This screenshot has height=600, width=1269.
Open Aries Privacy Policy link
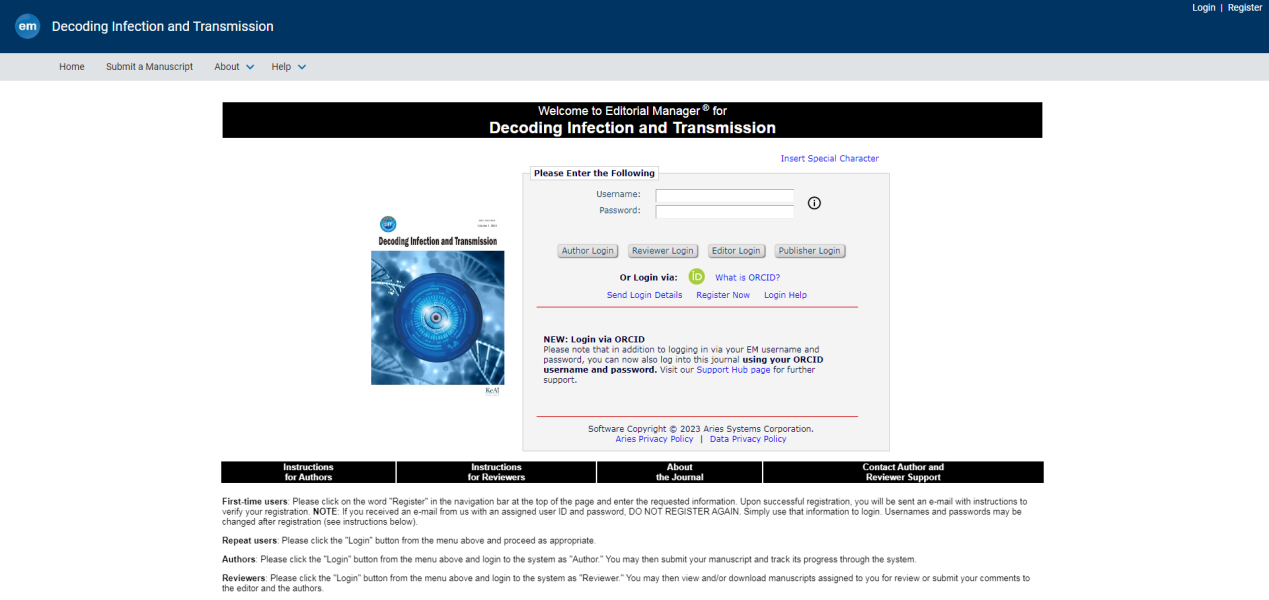click(x=654, y=439)
